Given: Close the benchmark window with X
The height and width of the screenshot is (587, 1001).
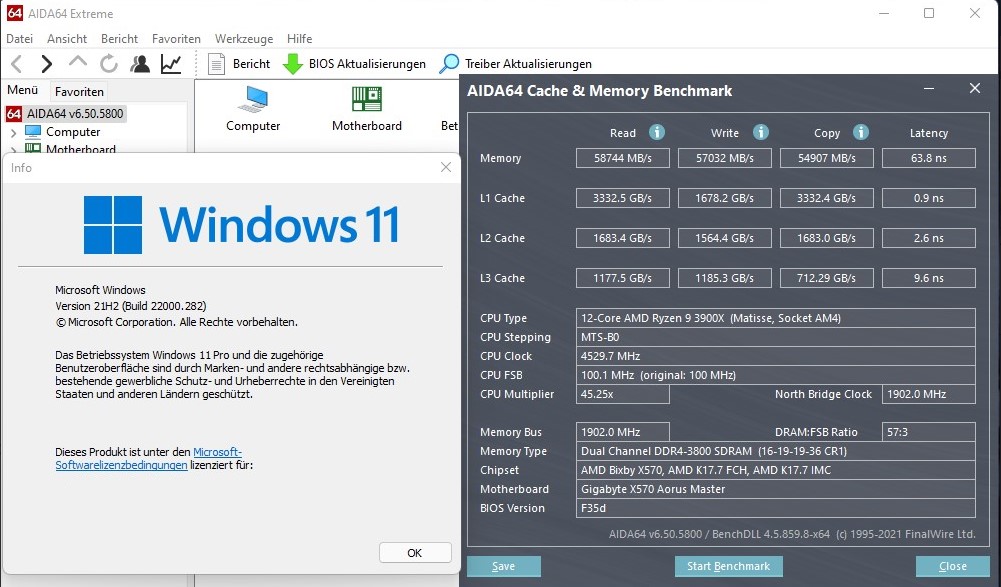Looking at the screenshot, I should pyautogui.click(x=974, y=89).
